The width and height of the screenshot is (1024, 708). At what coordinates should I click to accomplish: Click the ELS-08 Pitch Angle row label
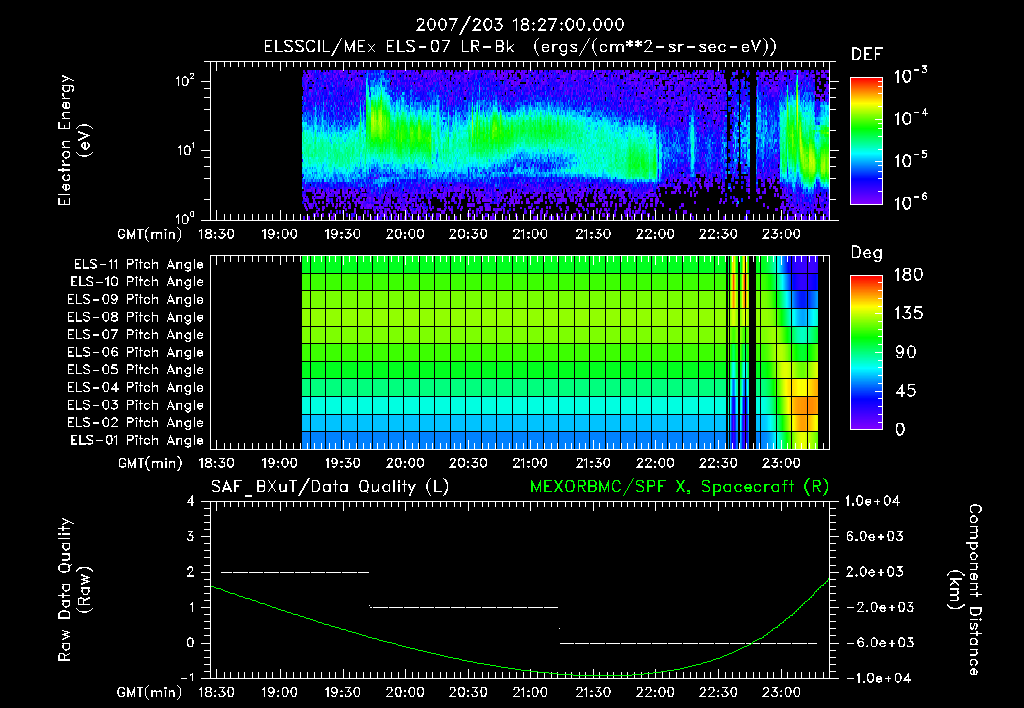(135, 317)
